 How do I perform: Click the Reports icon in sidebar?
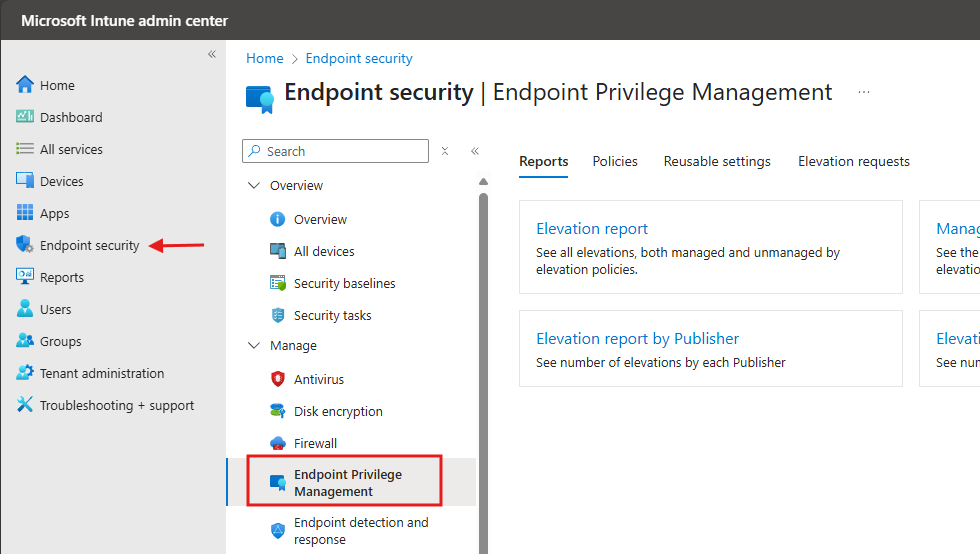coord(25,276)
